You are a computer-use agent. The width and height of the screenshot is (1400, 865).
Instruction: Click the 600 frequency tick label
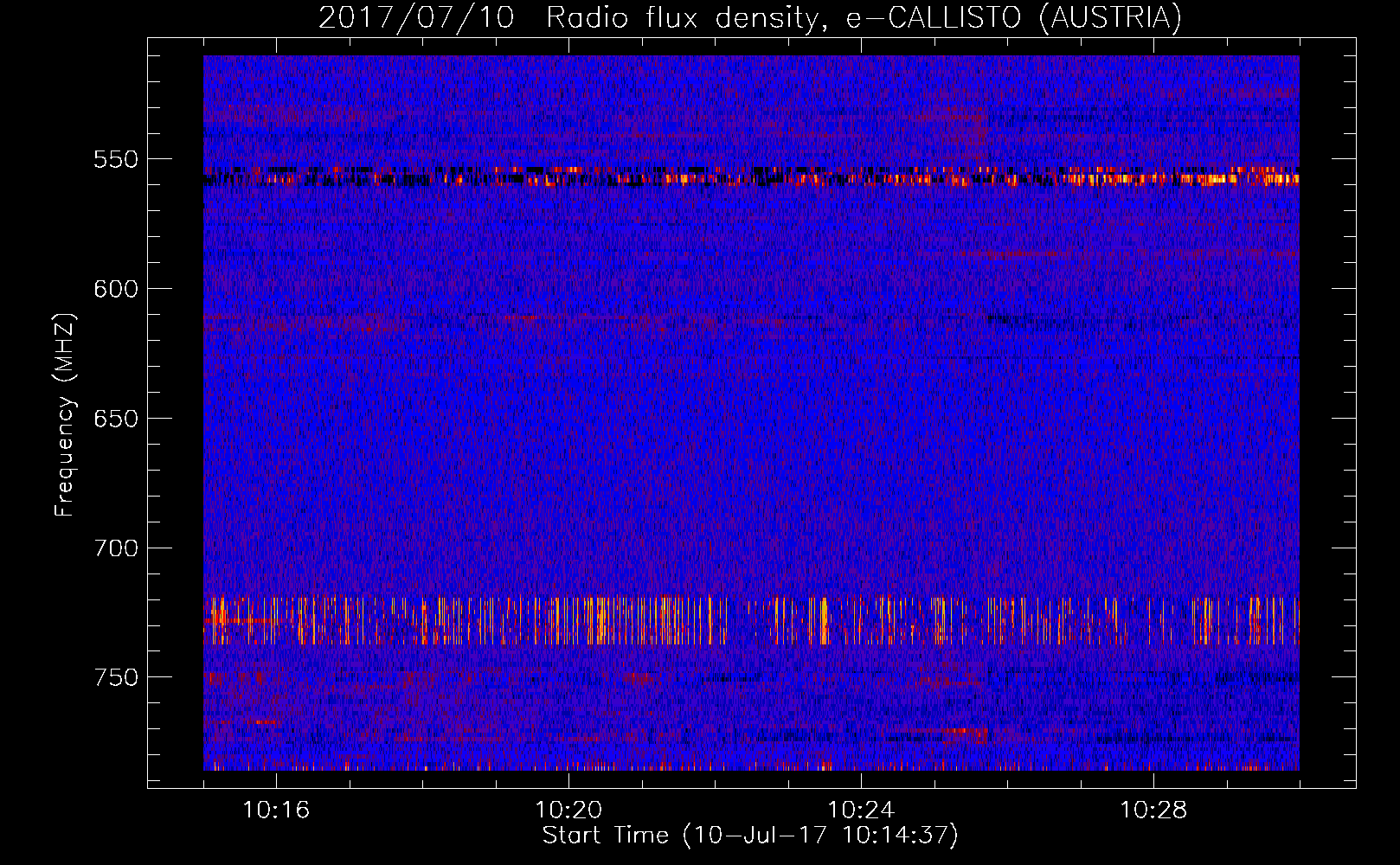pyautogui.click(x=116, y=289)
